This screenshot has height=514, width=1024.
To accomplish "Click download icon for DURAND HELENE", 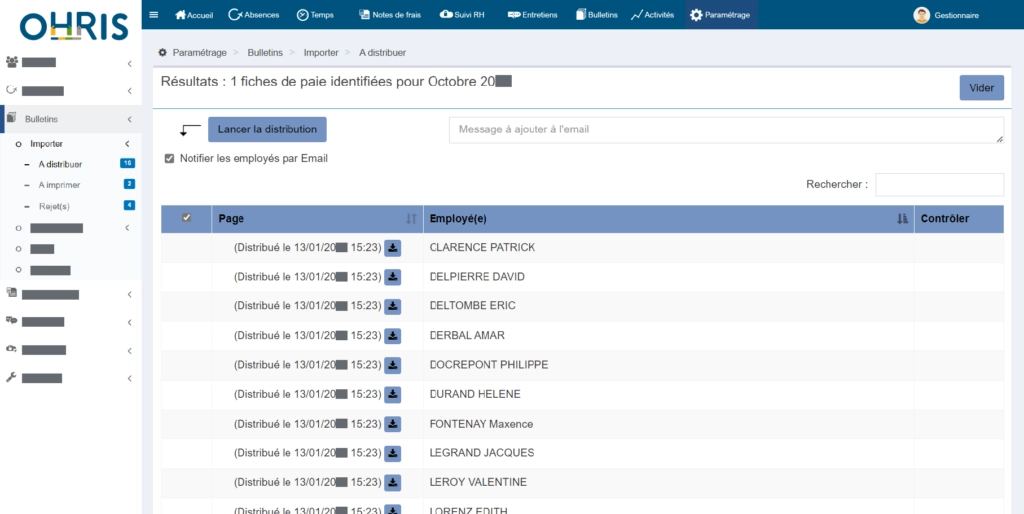I will click(x=393, y=395).
